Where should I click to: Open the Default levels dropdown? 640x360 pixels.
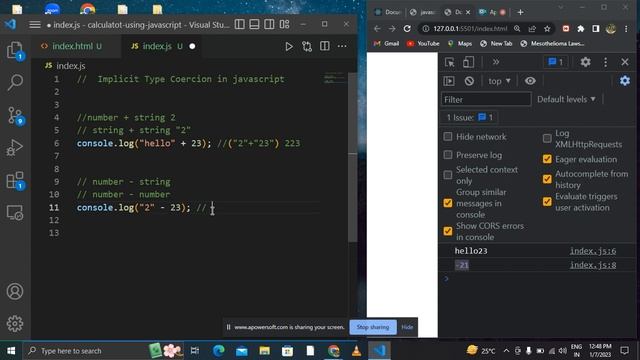[x=566, y=99]
